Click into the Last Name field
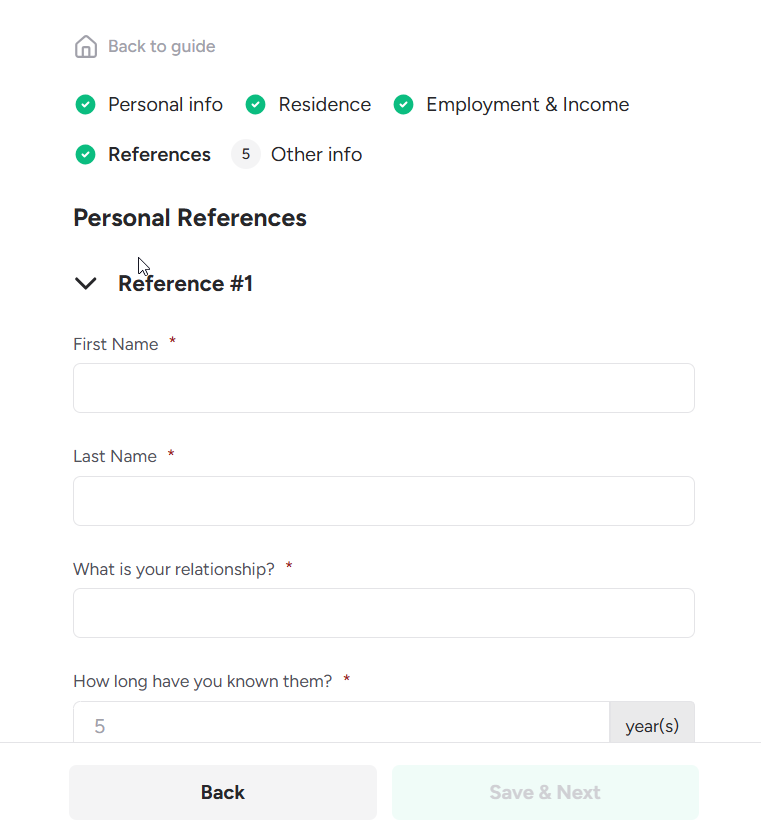This screenshot has width=761, height=836. (x=383, y=501)
